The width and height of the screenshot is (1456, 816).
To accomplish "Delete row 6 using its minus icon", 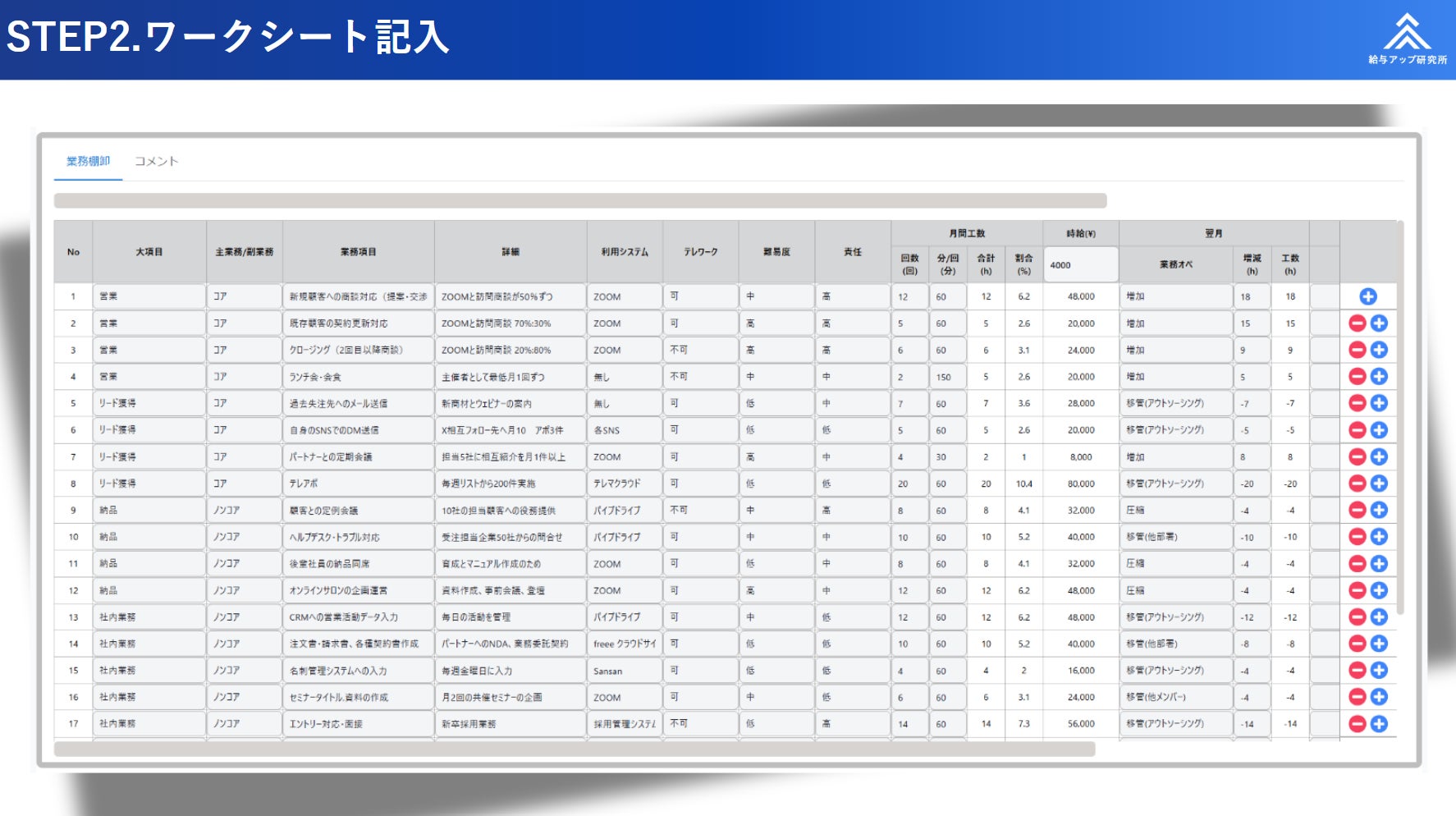I will coord(1358,430).
